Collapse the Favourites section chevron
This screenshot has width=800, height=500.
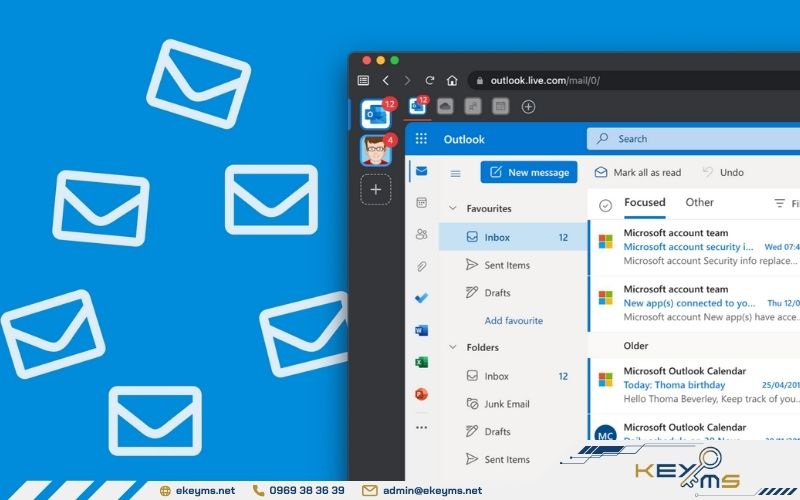click(x=452, y=208)
